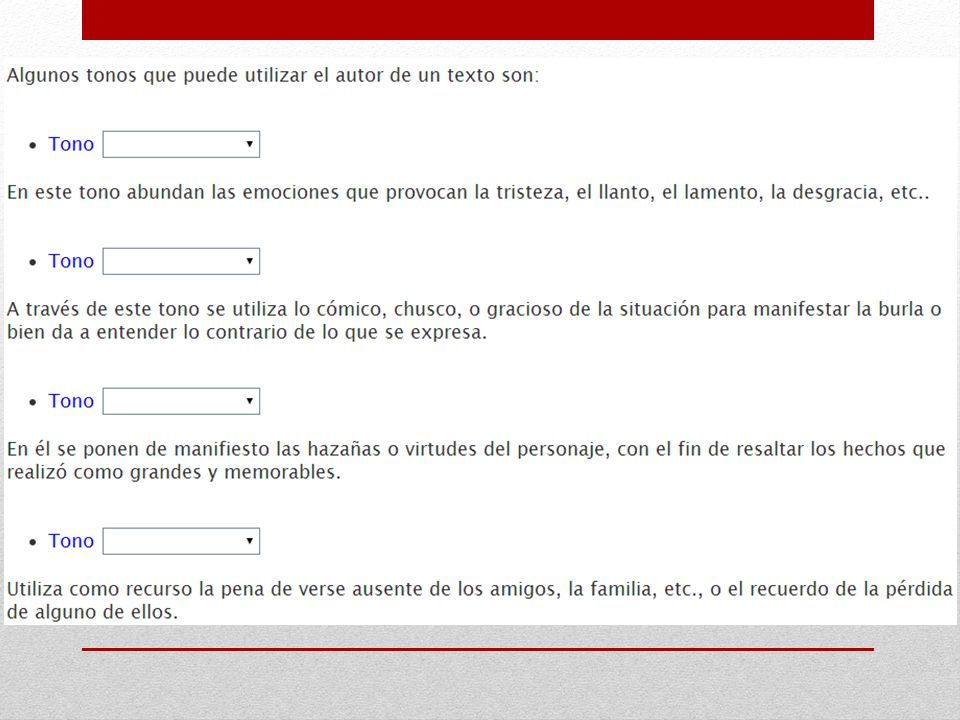Open the Tono dropdown above the hazañas description
This screenshot has height=720, width=960.
[181, 402]
